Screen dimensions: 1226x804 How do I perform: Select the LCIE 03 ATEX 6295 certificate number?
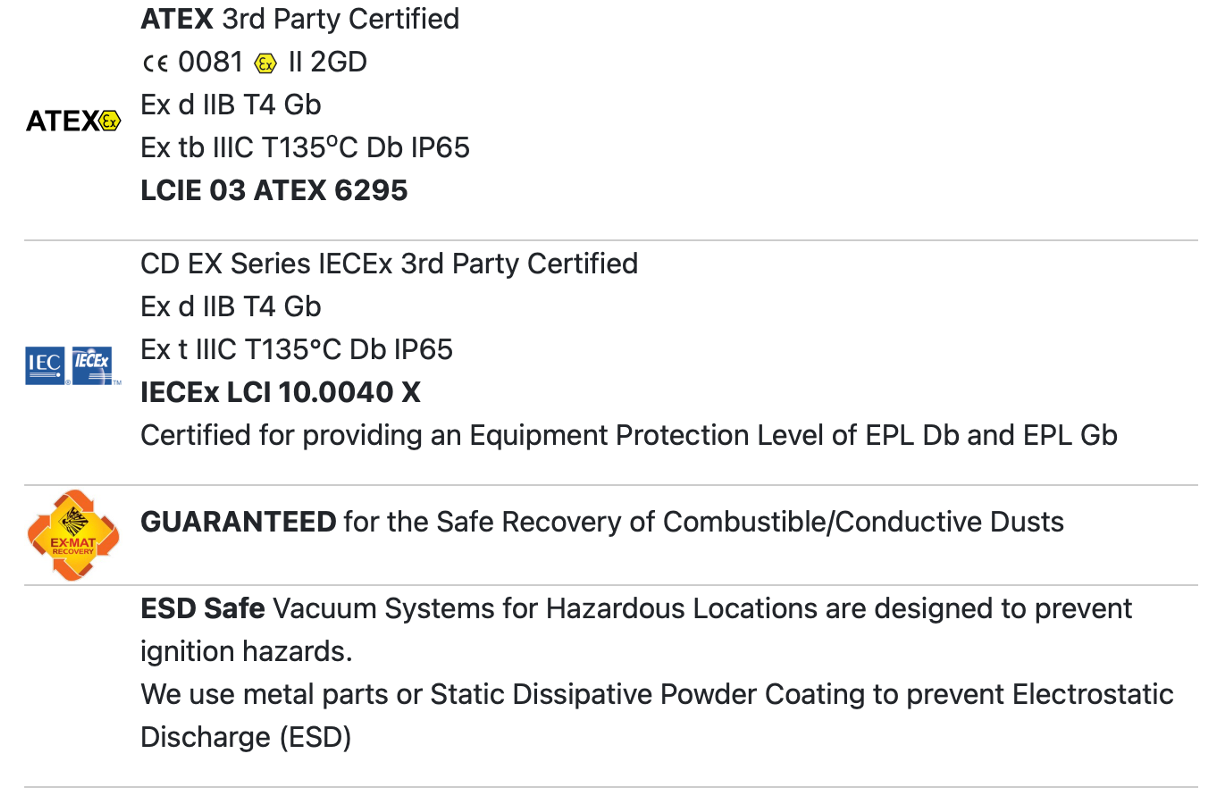coord(274,191)
